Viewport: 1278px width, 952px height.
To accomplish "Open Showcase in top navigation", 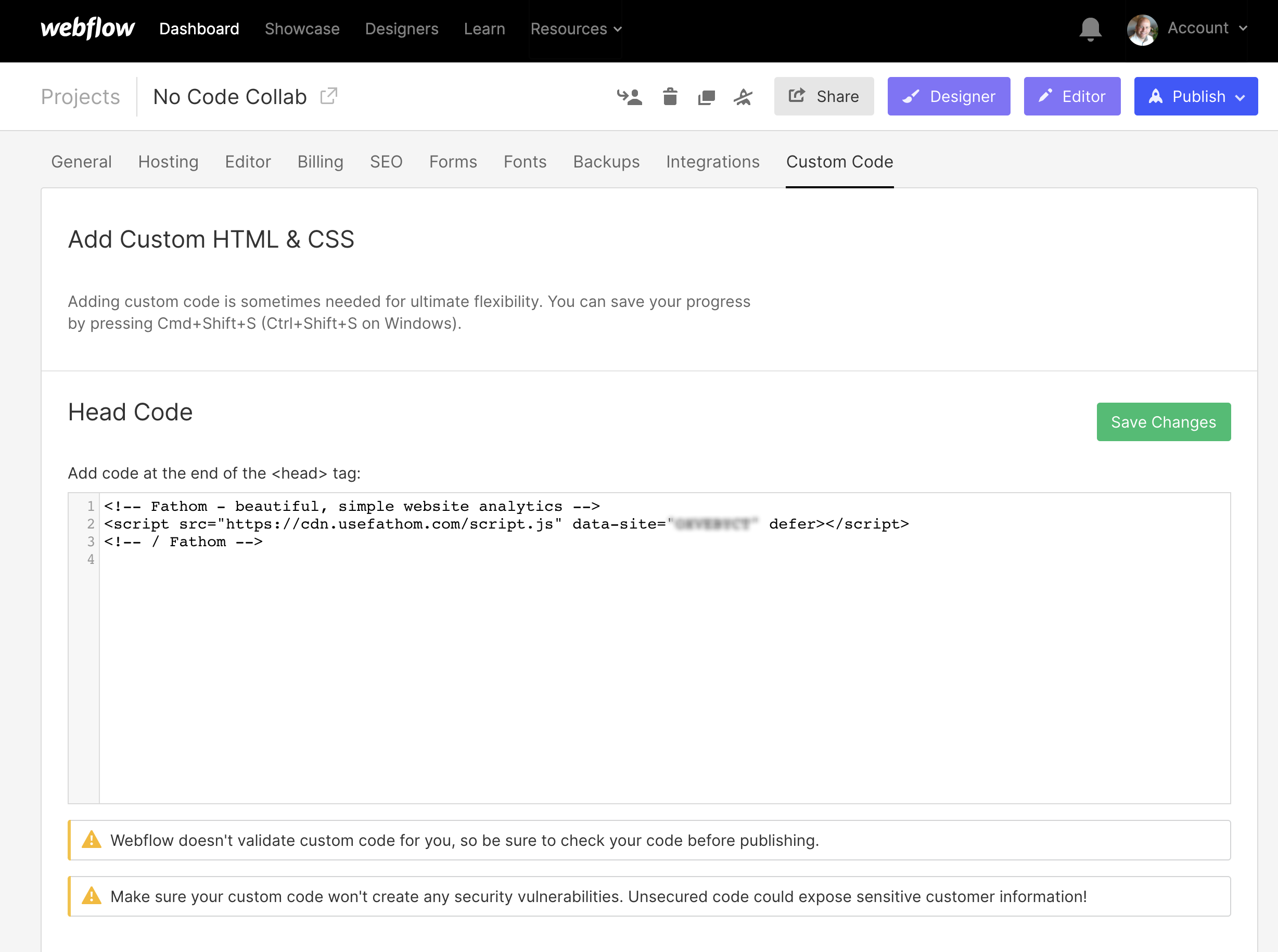I will coord(302,29).
